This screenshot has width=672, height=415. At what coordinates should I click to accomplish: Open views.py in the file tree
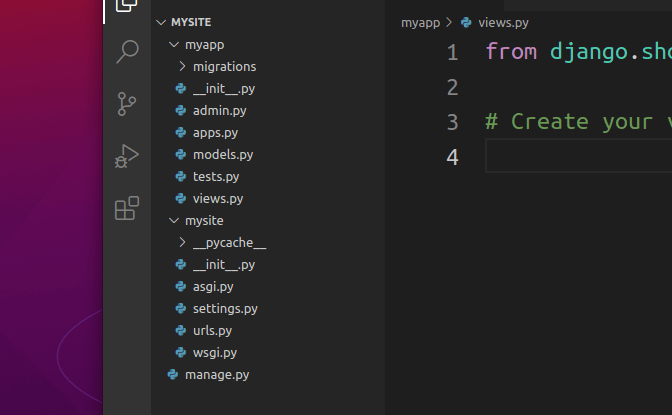click(218, 198)
